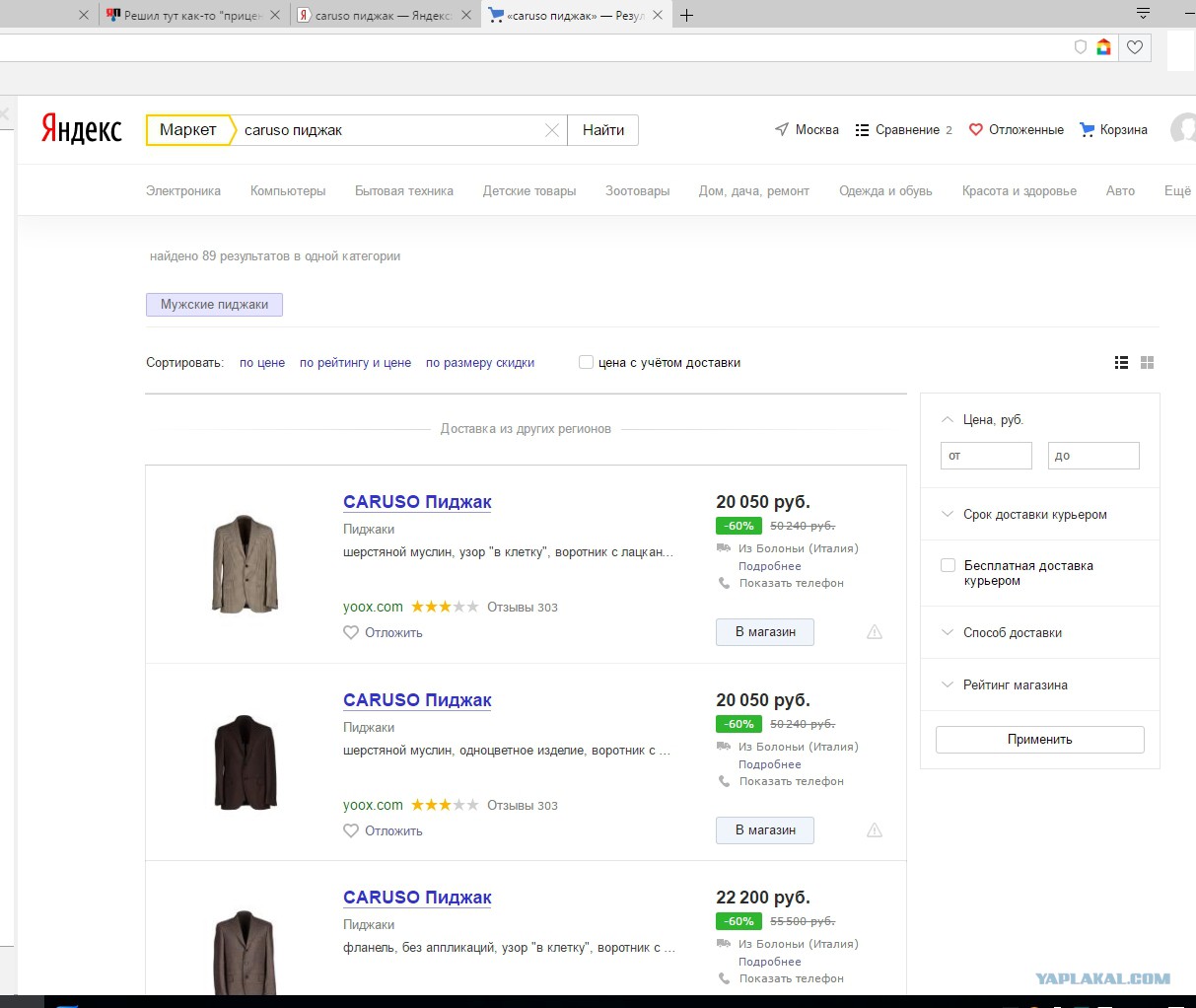Click Подробнее under first listing delivery

coord(770,566)
